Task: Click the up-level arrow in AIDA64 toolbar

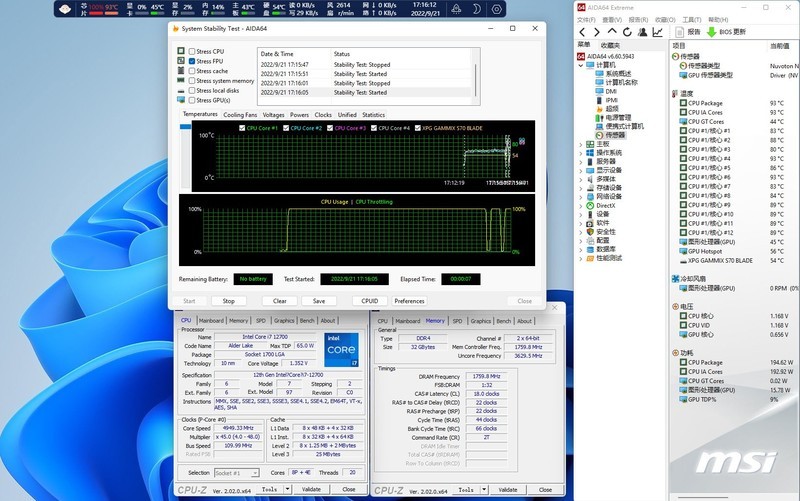Action: coord(612,32)
